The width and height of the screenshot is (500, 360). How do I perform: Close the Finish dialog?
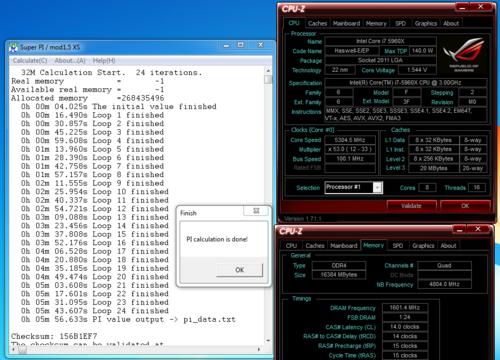point(256,211)
